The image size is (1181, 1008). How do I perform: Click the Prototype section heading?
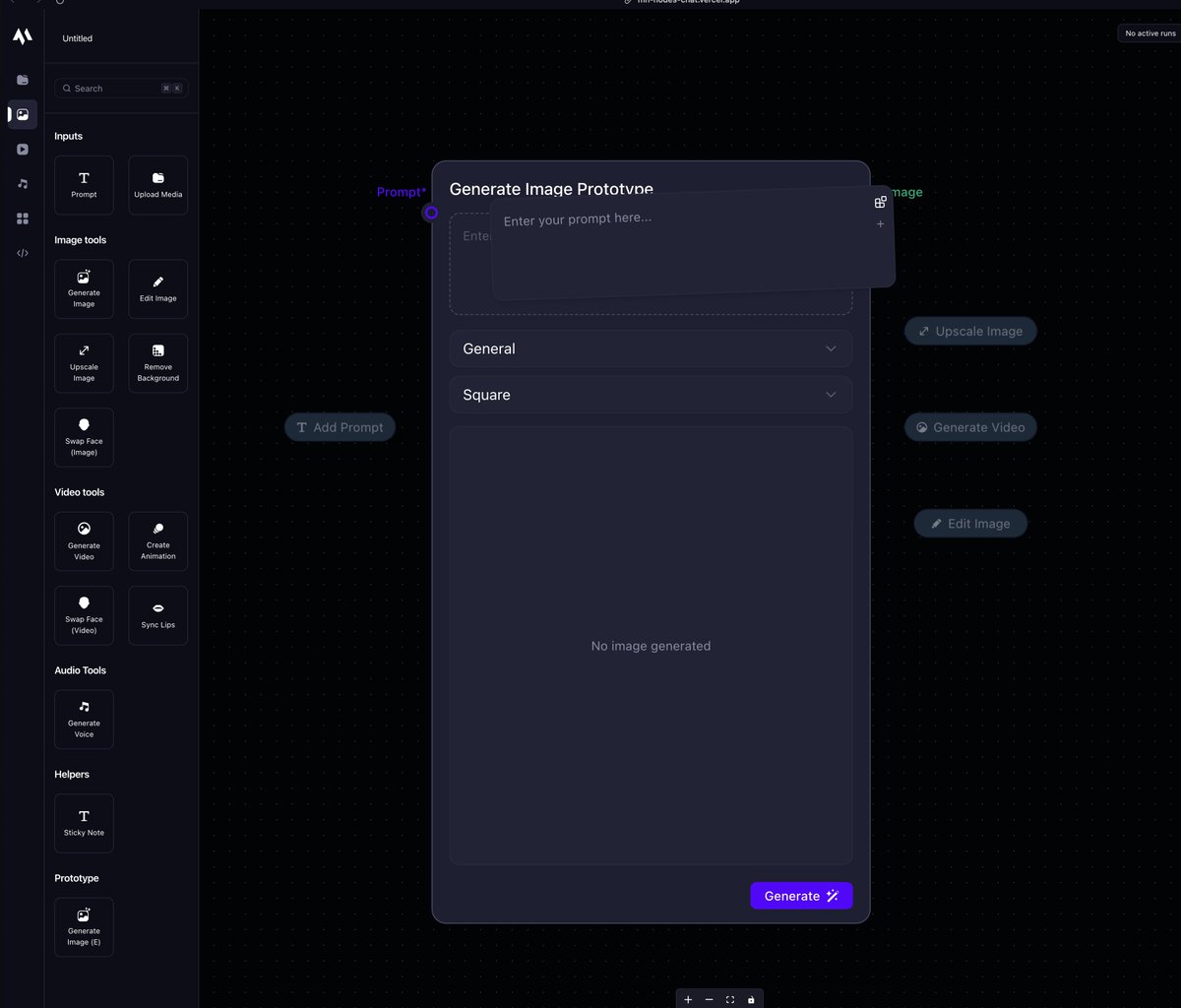pos(77,878)
